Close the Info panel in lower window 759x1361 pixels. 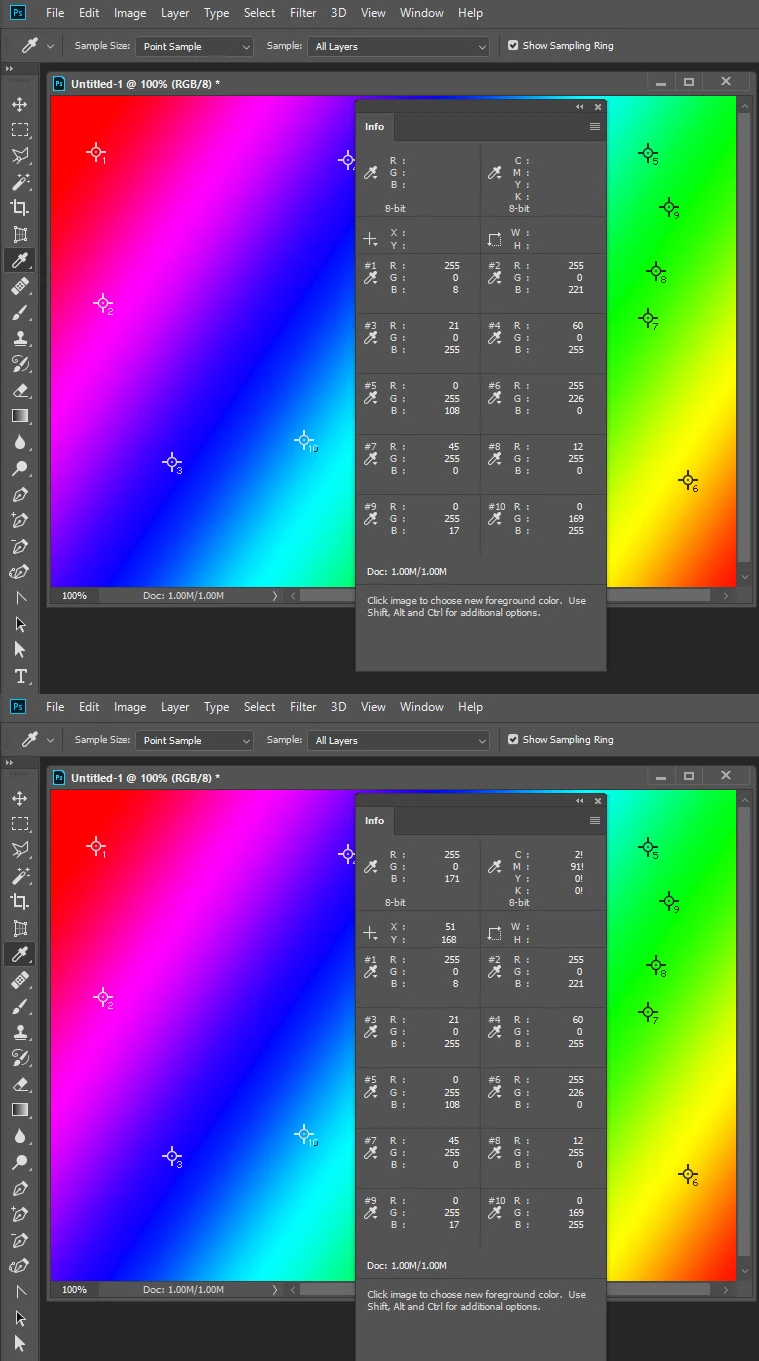[598, 800]
